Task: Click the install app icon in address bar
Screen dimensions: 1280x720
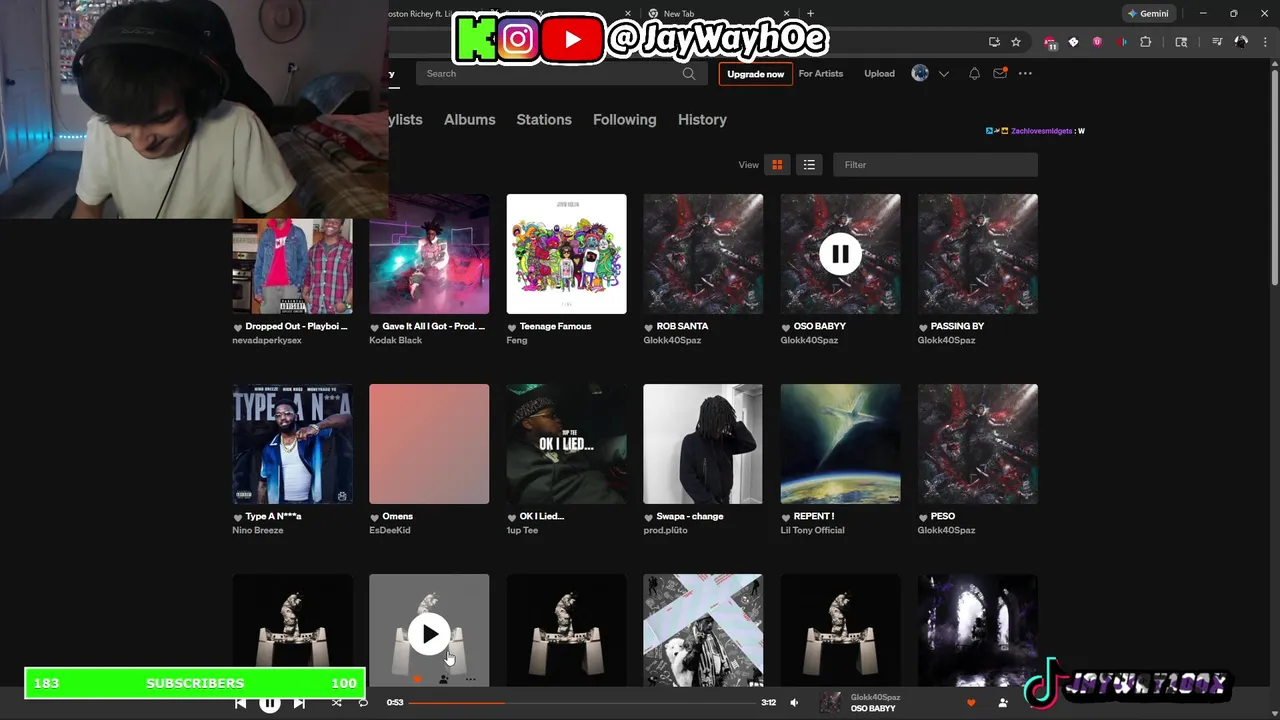Action: click(994, 42)
